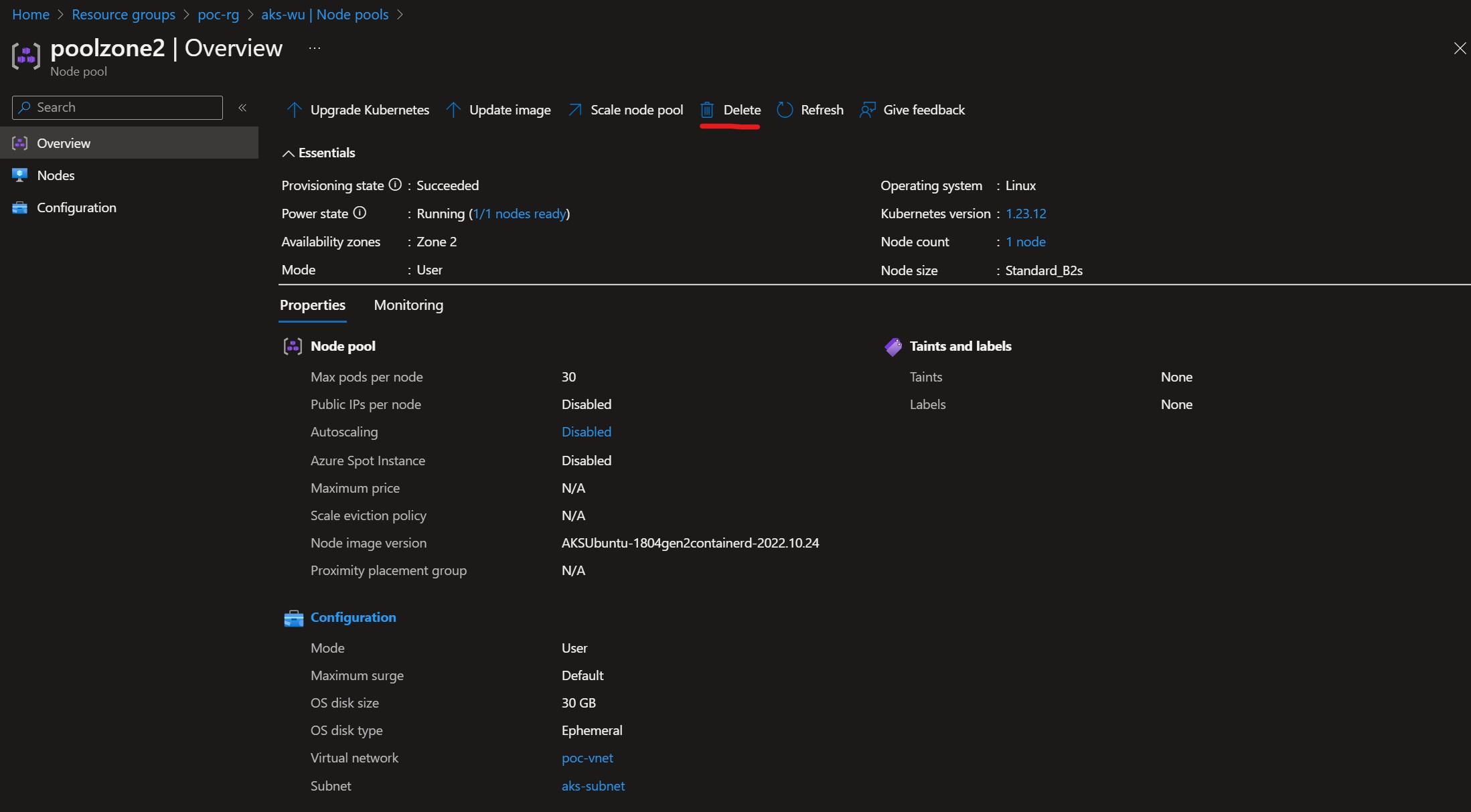Select the Properties tab
This screenshot has width=1471, height=812.
[x=312, y=305]
